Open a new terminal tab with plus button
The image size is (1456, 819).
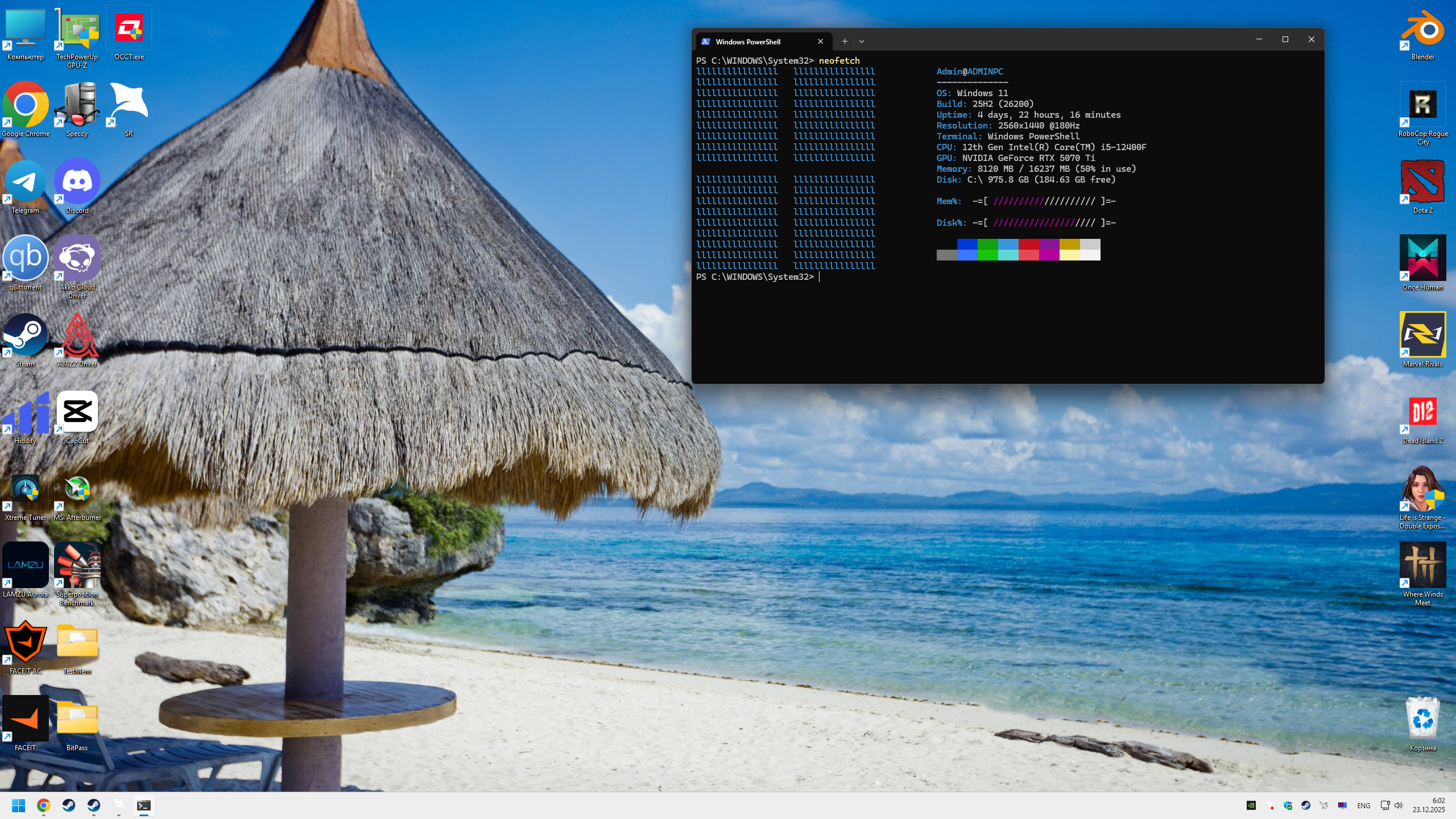click(x=845, y=42)
